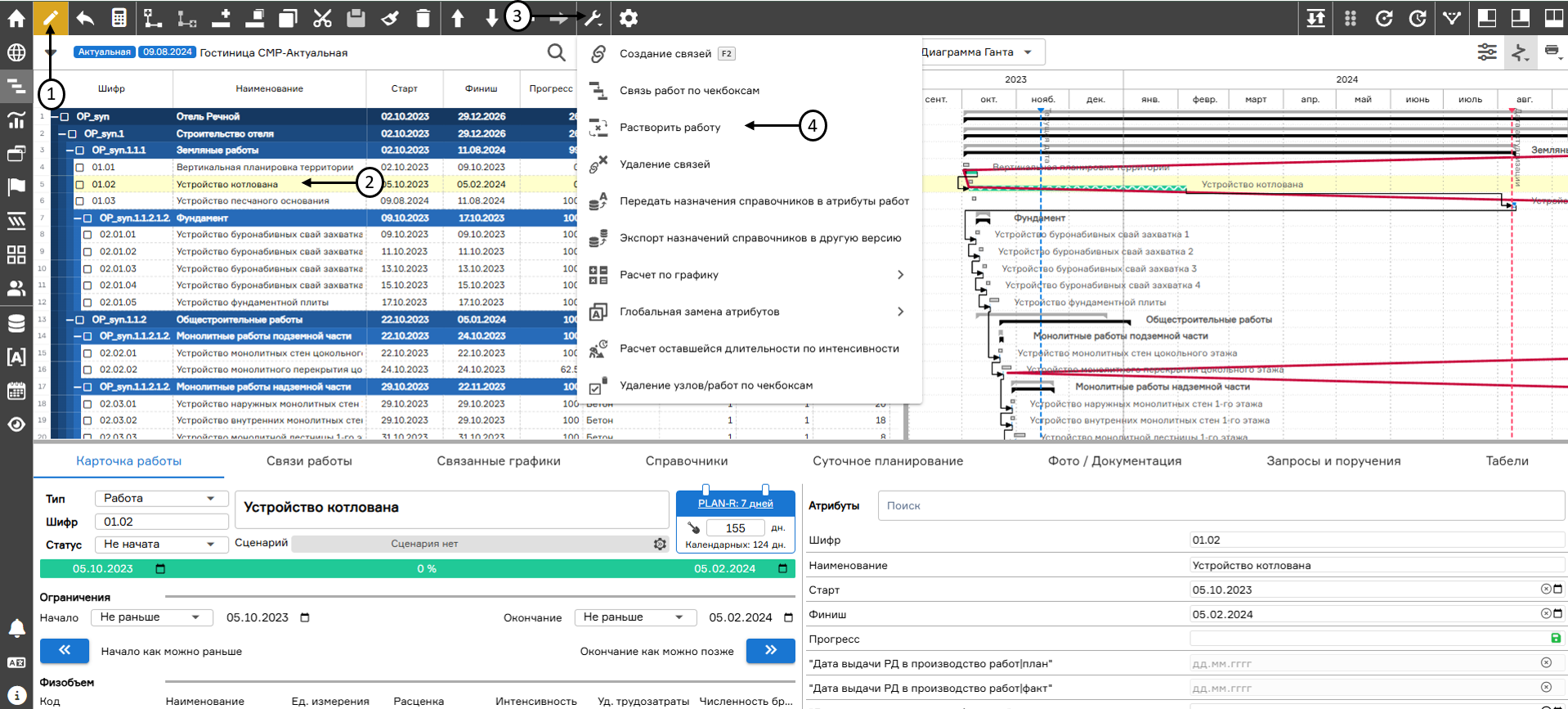Select Создание связей menu item

point(749,54)
